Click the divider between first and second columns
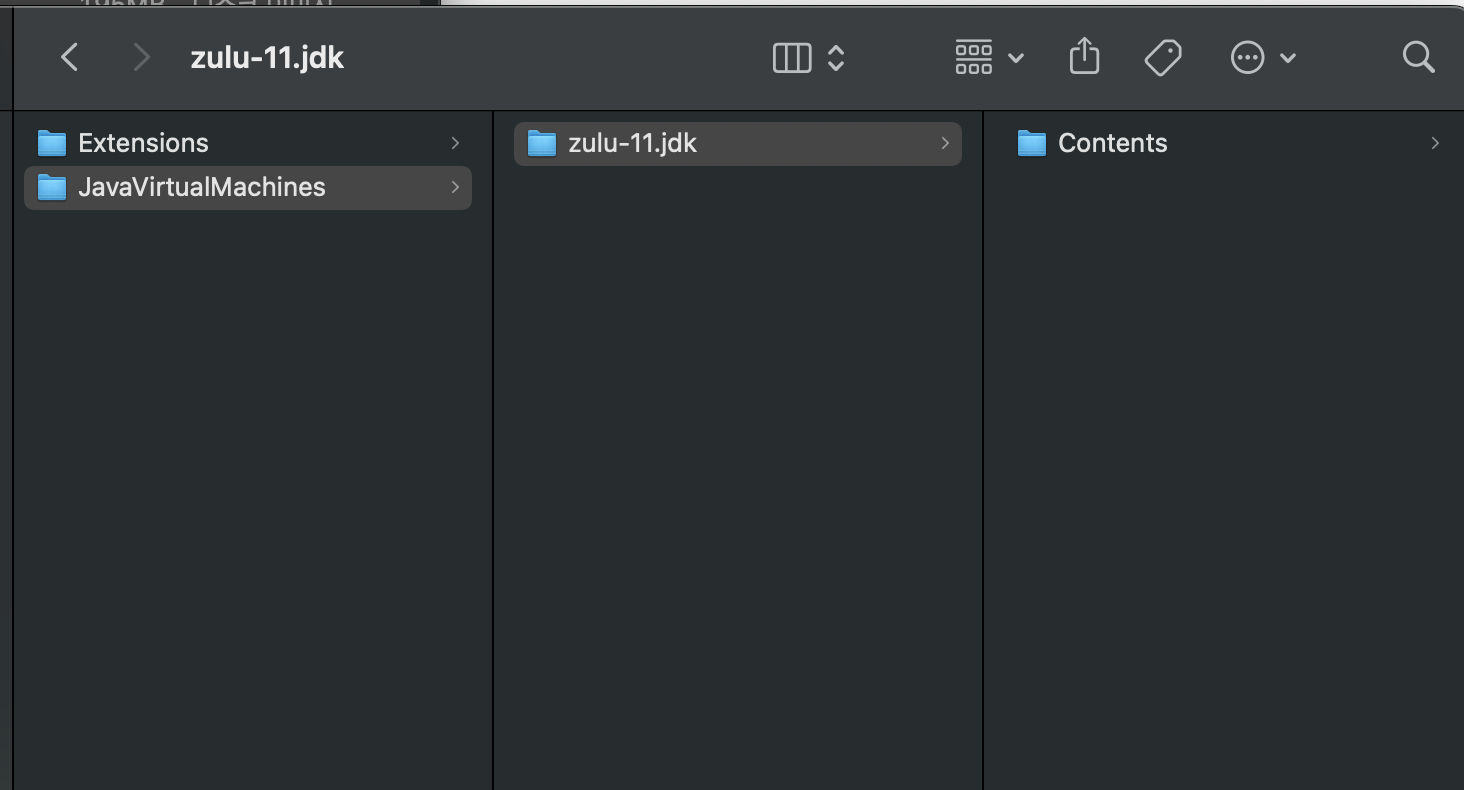Image resolution: width=1464 pixels, height=790 pixels. point(493,450)
